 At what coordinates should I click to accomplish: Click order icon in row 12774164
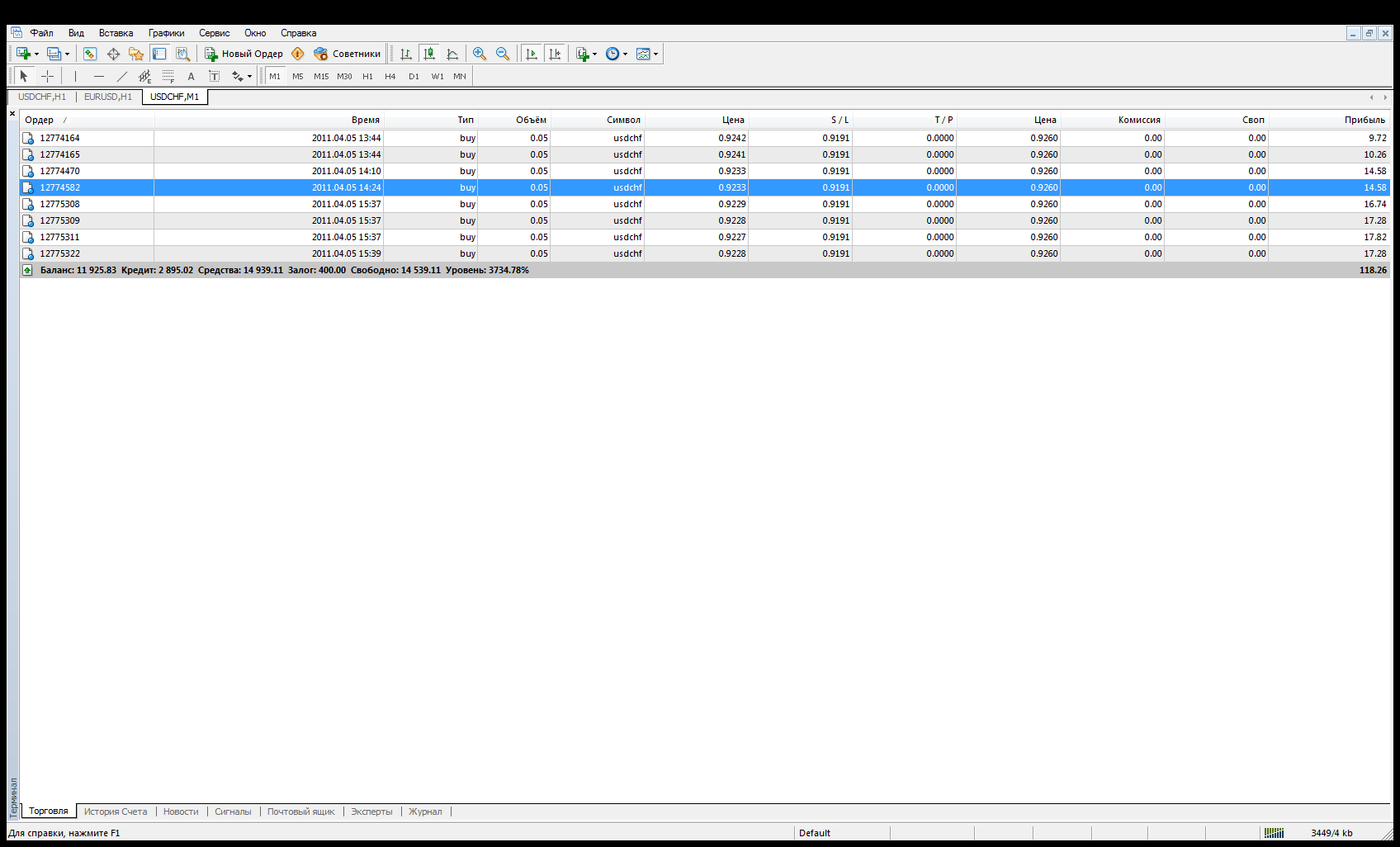(28, 138)
